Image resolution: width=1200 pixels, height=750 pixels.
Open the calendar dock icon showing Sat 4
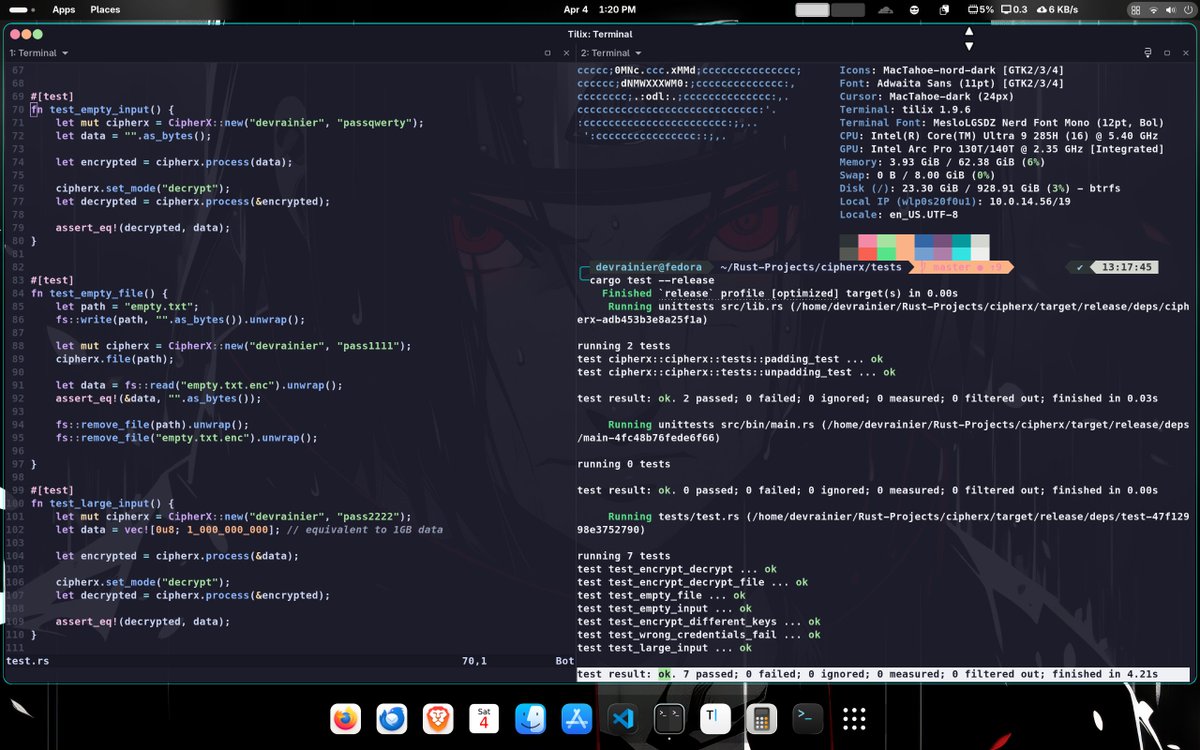tap(484, 718)
